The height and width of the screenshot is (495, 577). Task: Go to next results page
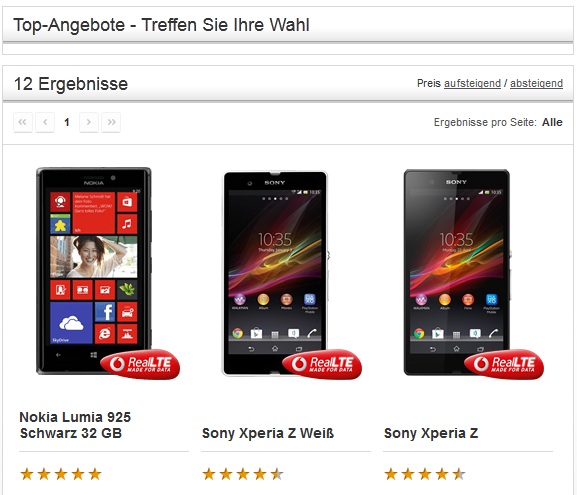tap(89, 122)
